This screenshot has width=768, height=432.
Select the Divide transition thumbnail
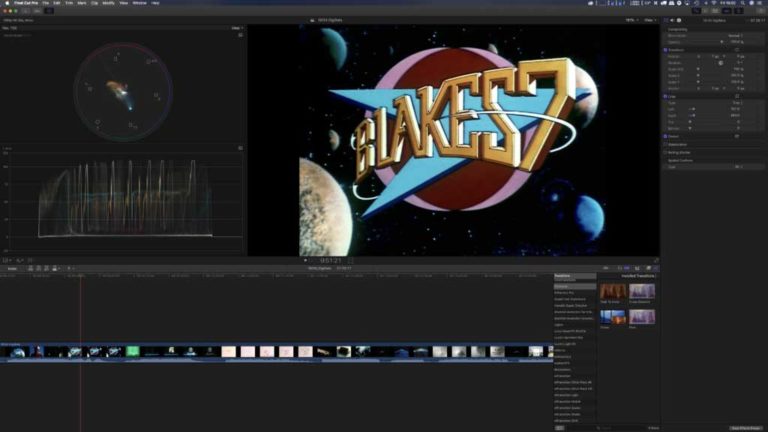tap(613, 316)
